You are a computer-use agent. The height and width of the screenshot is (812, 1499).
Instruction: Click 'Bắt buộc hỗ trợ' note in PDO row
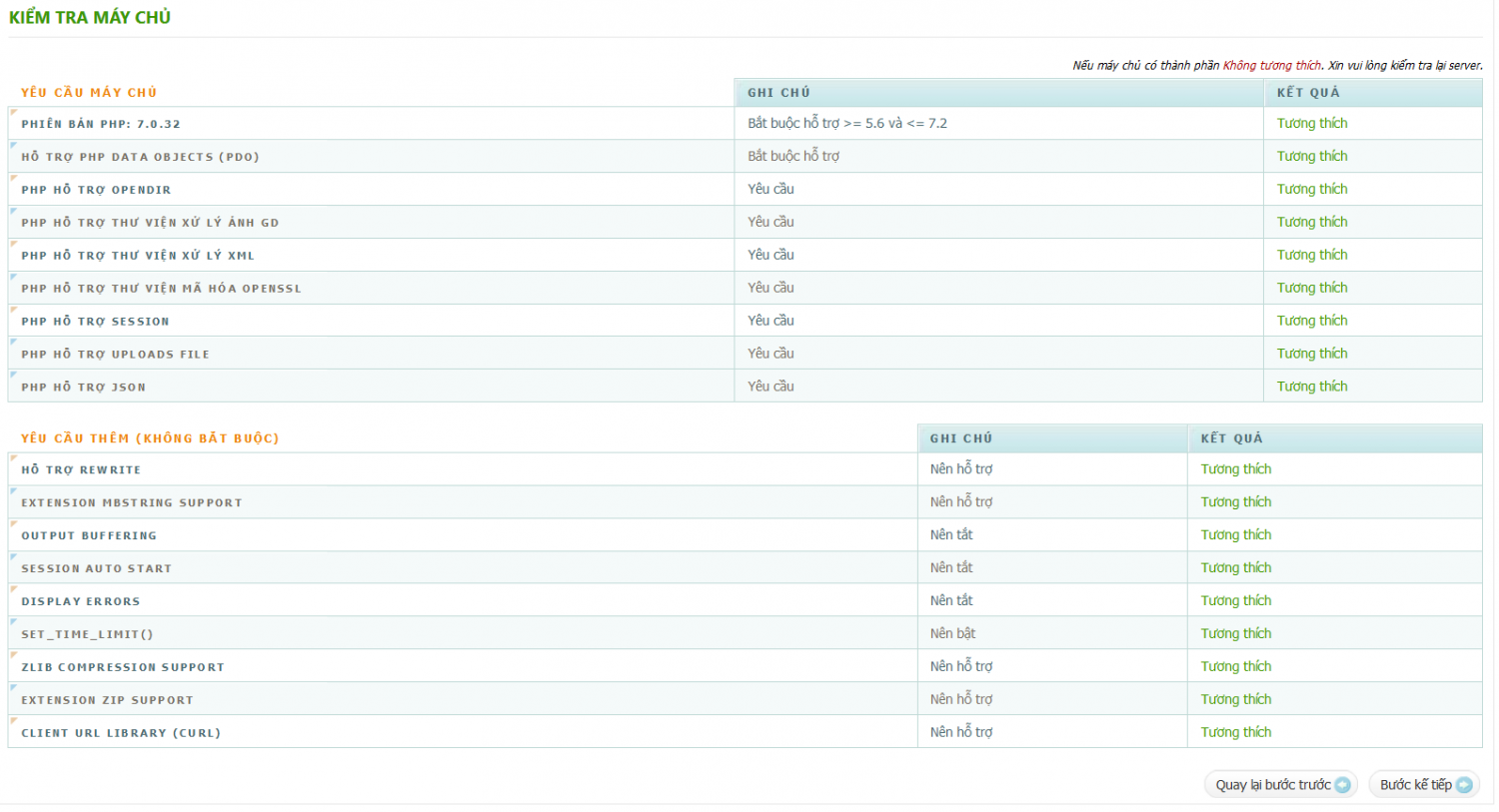click(x=793, y=156)
